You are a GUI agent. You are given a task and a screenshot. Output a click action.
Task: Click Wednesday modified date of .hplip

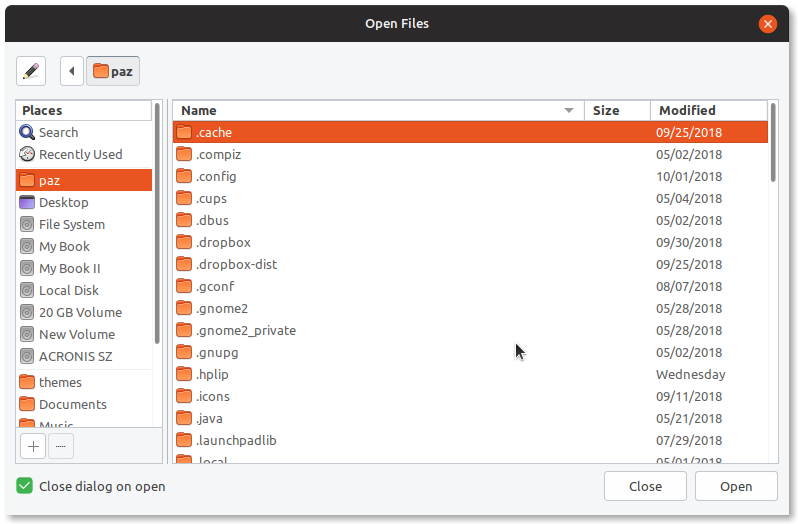pyautogui.click(x=690, y=374)
